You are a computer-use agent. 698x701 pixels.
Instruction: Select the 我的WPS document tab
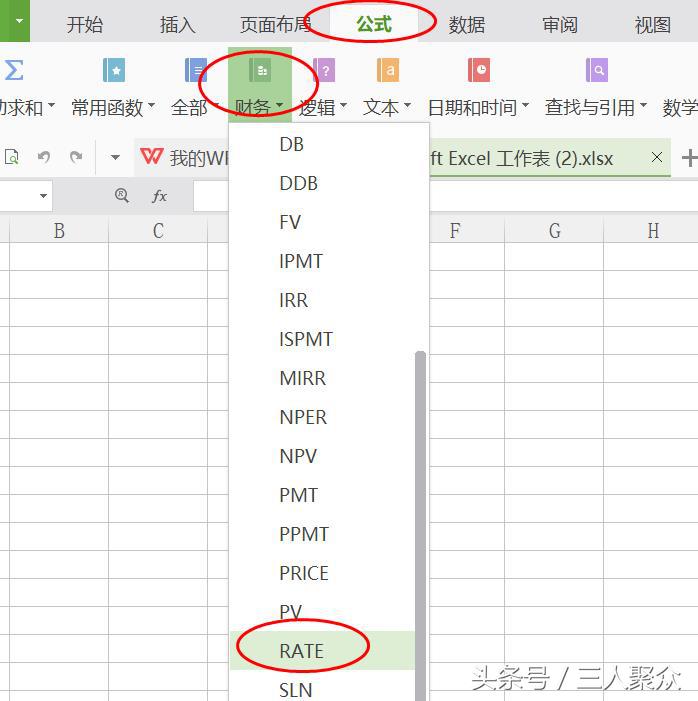coord(182,158)
